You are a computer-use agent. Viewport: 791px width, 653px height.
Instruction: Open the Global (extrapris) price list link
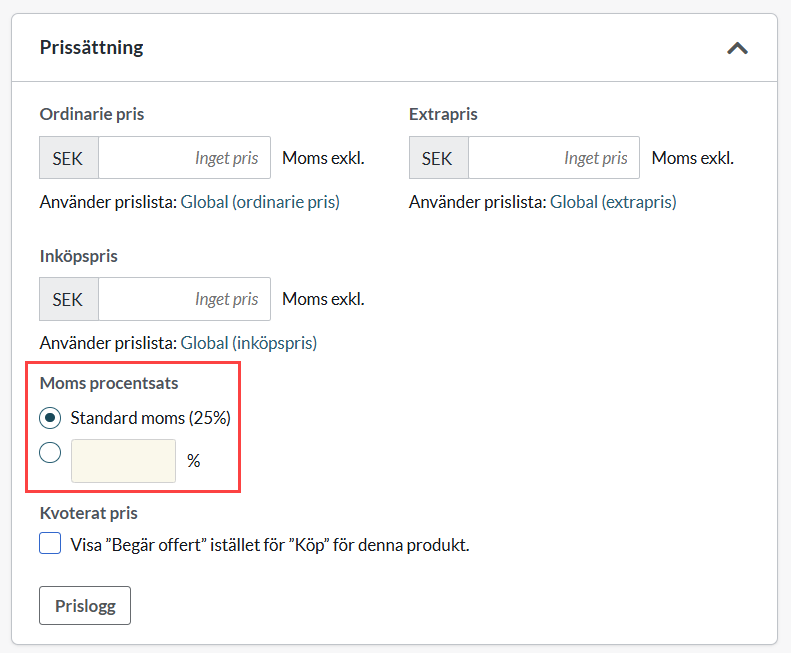tap(613, 202)
